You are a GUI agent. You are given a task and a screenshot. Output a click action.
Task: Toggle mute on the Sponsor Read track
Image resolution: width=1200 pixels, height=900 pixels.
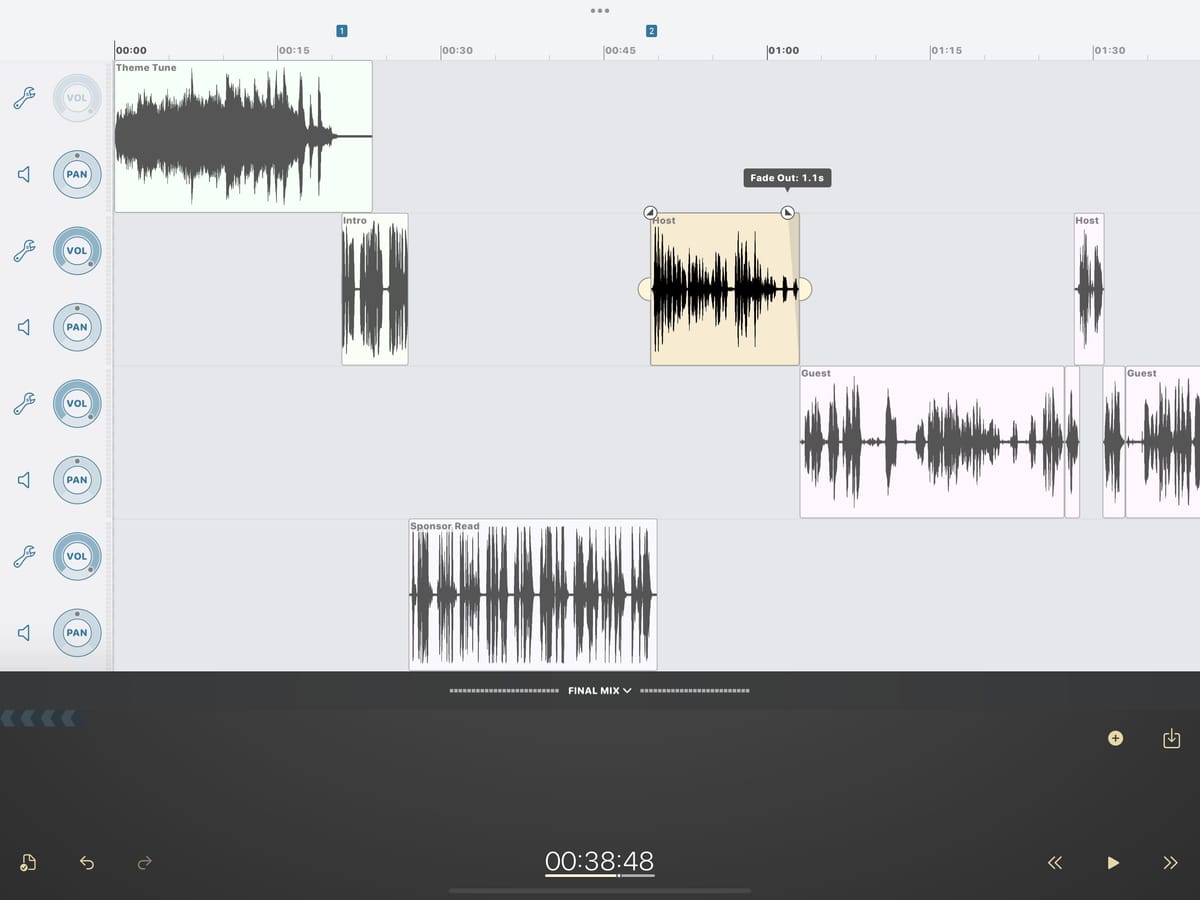coord(24,633)
